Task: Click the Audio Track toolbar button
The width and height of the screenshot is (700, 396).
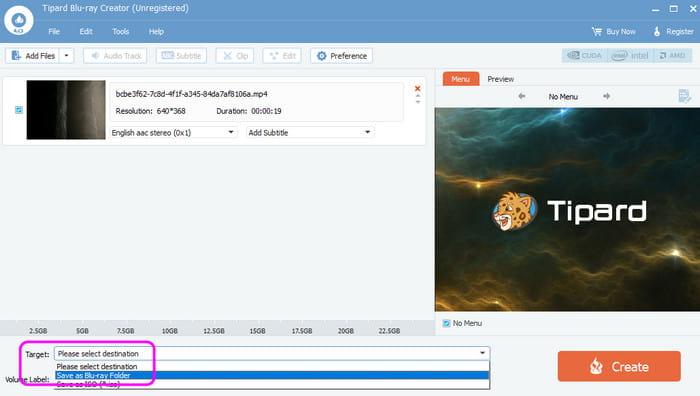Action: pos(115,56)
